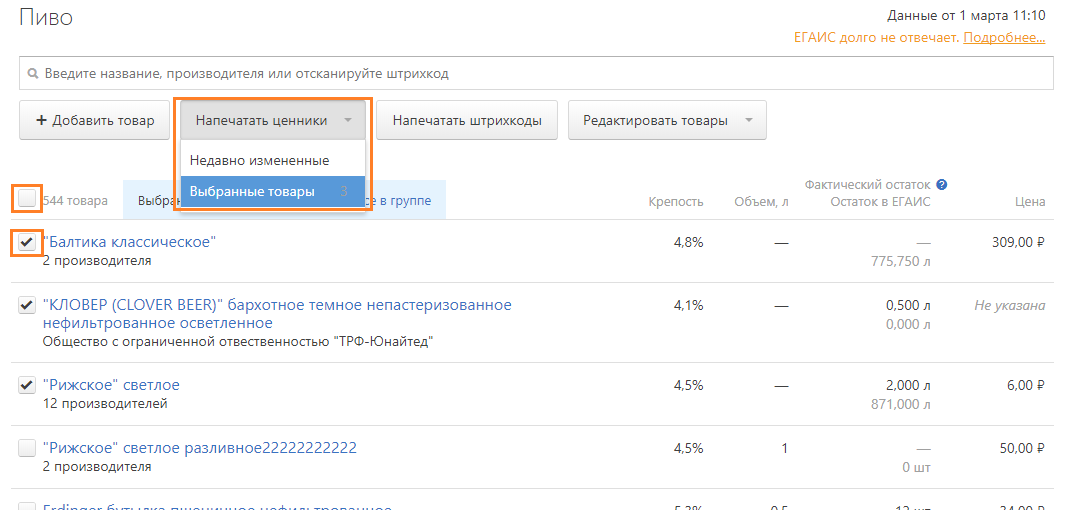The image size is (1078, 510).
Task: Open "Рижское" светлое разливное22222222222 link
Action: (199, 448)
